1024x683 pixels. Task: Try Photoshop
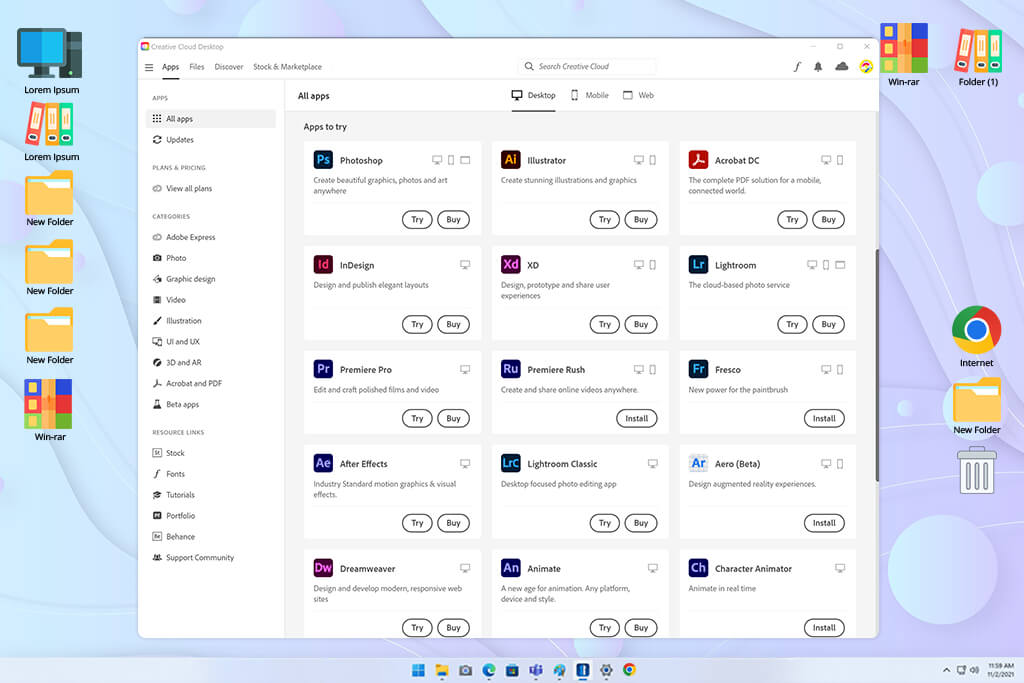417,219
